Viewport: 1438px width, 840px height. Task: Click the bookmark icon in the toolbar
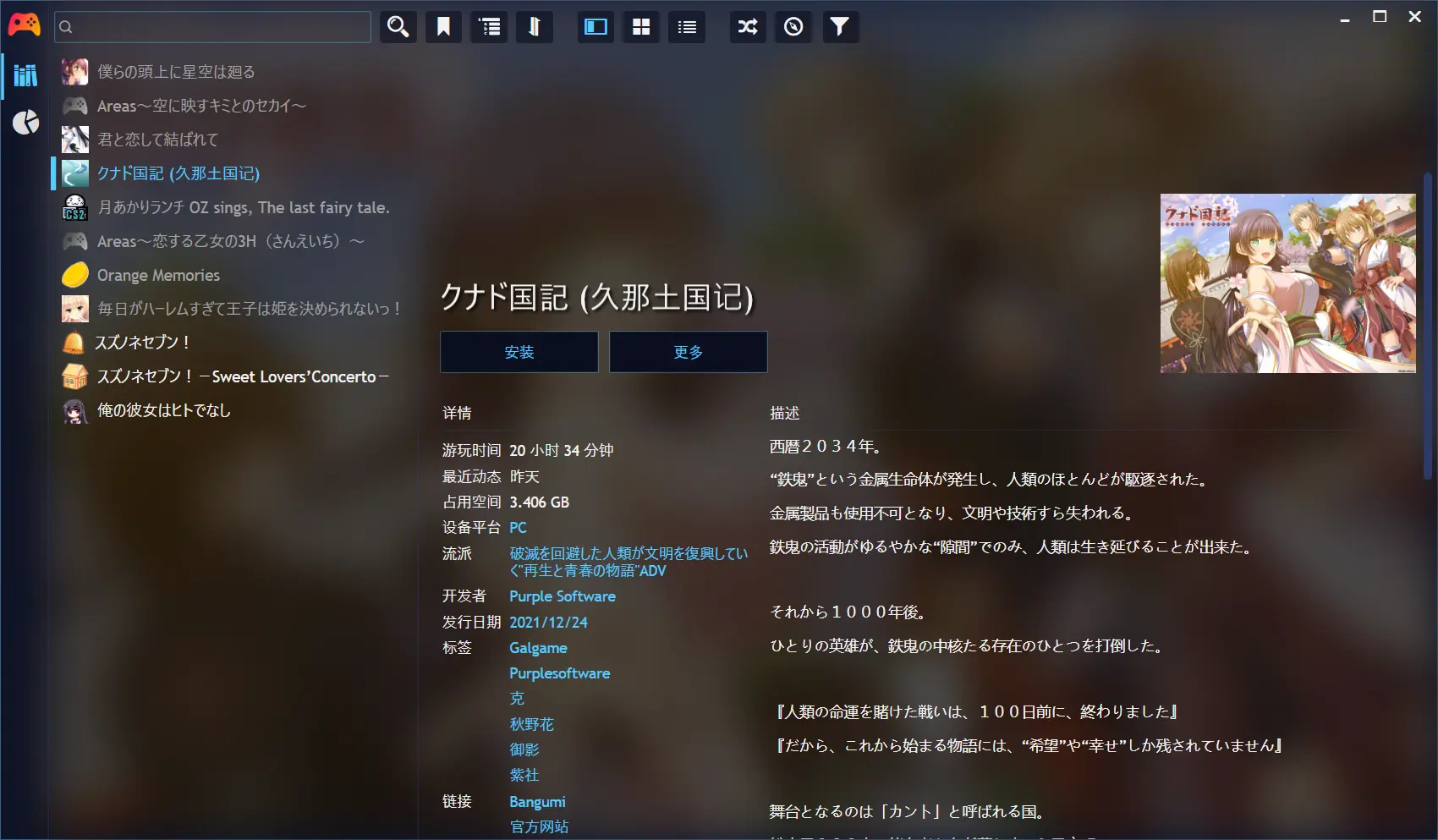[x=443, y=27]
